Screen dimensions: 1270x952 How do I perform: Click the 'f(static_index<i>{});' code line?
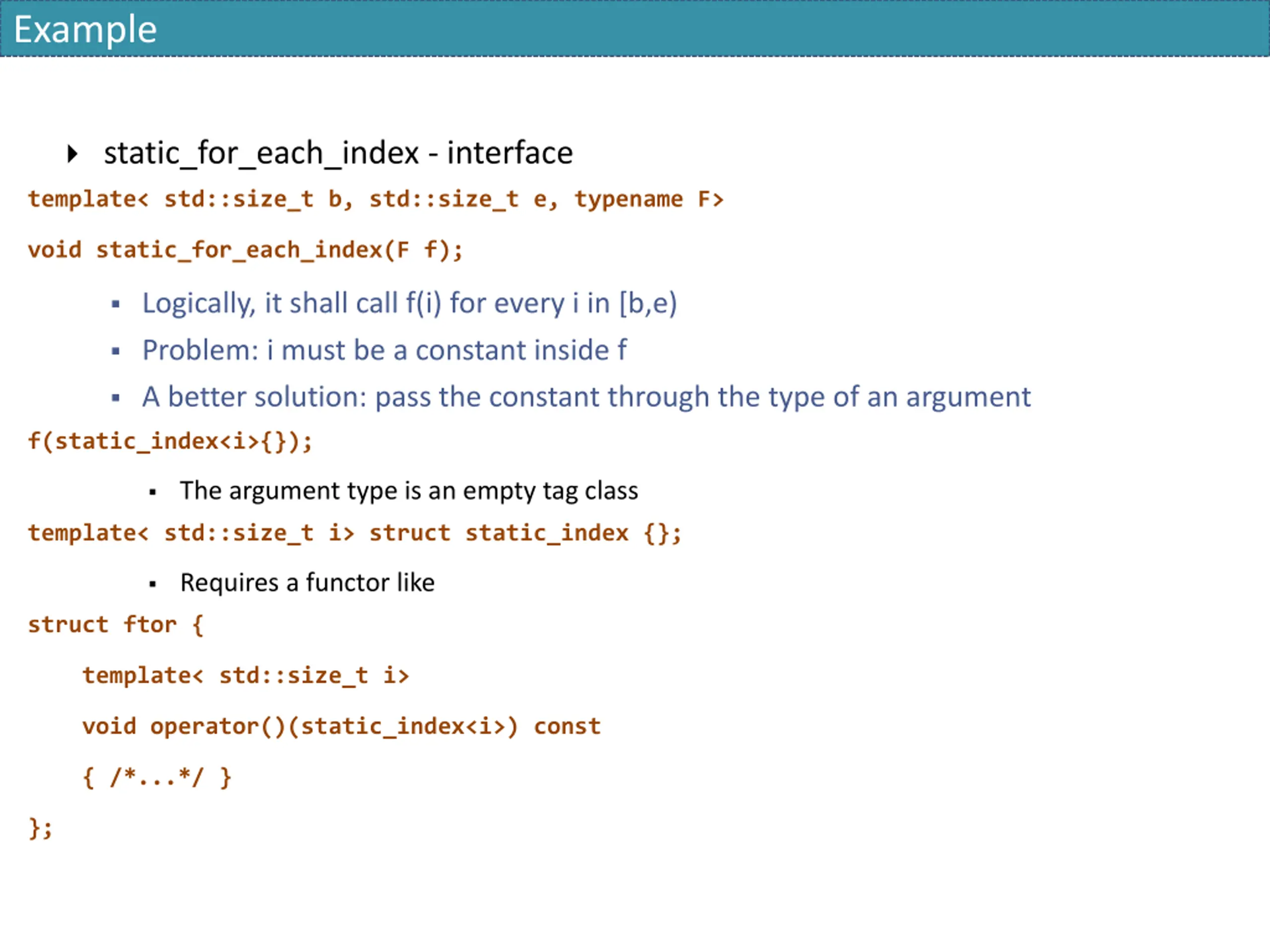coord(171,441)
